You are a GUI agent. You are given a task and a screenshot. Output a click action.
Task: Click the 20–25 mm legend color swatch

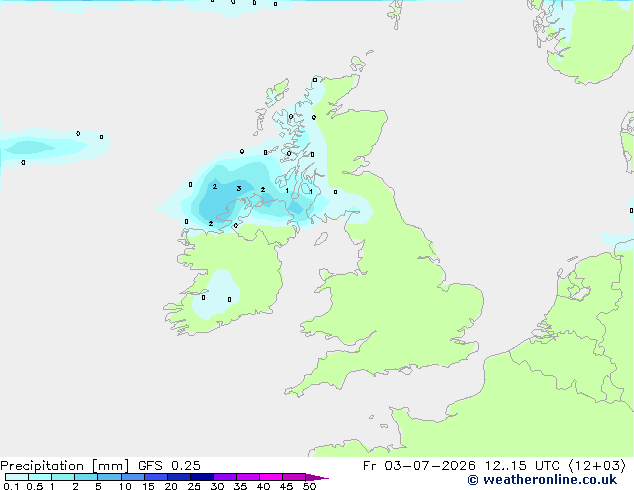178,477
